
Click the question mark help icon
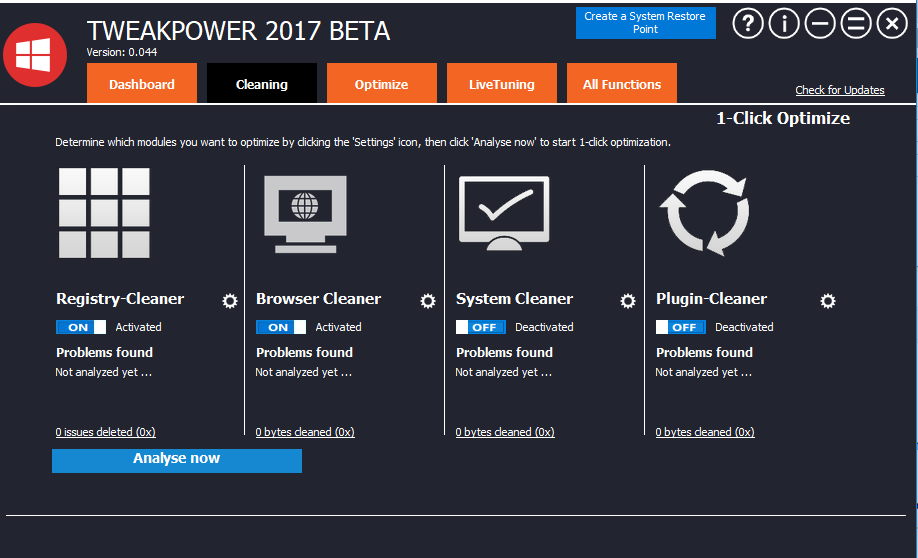click(x=748, y=24)
